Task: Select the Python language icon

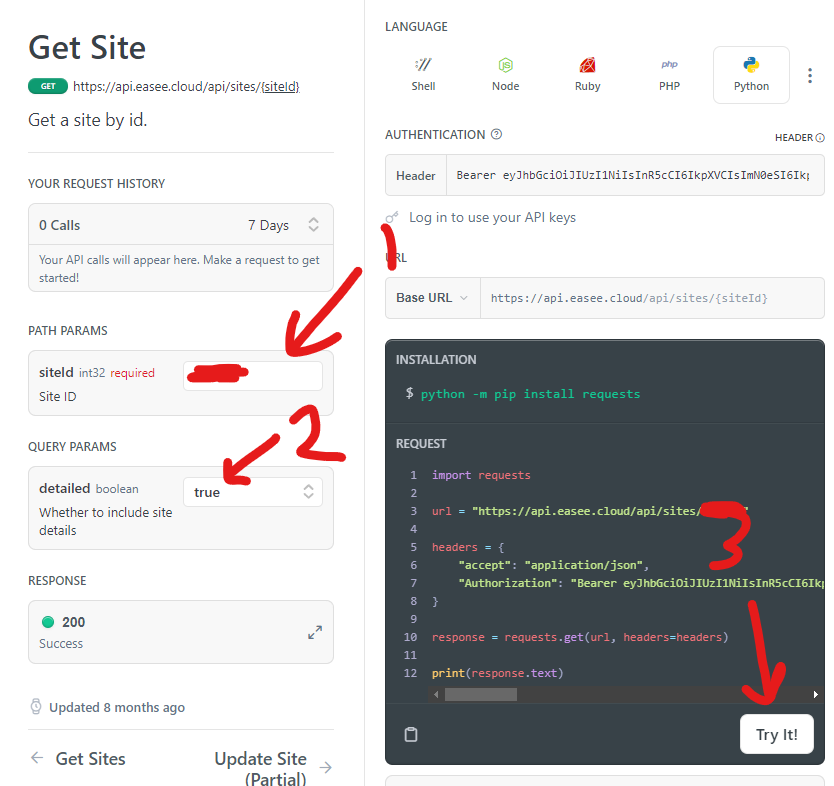Action: 751,73
